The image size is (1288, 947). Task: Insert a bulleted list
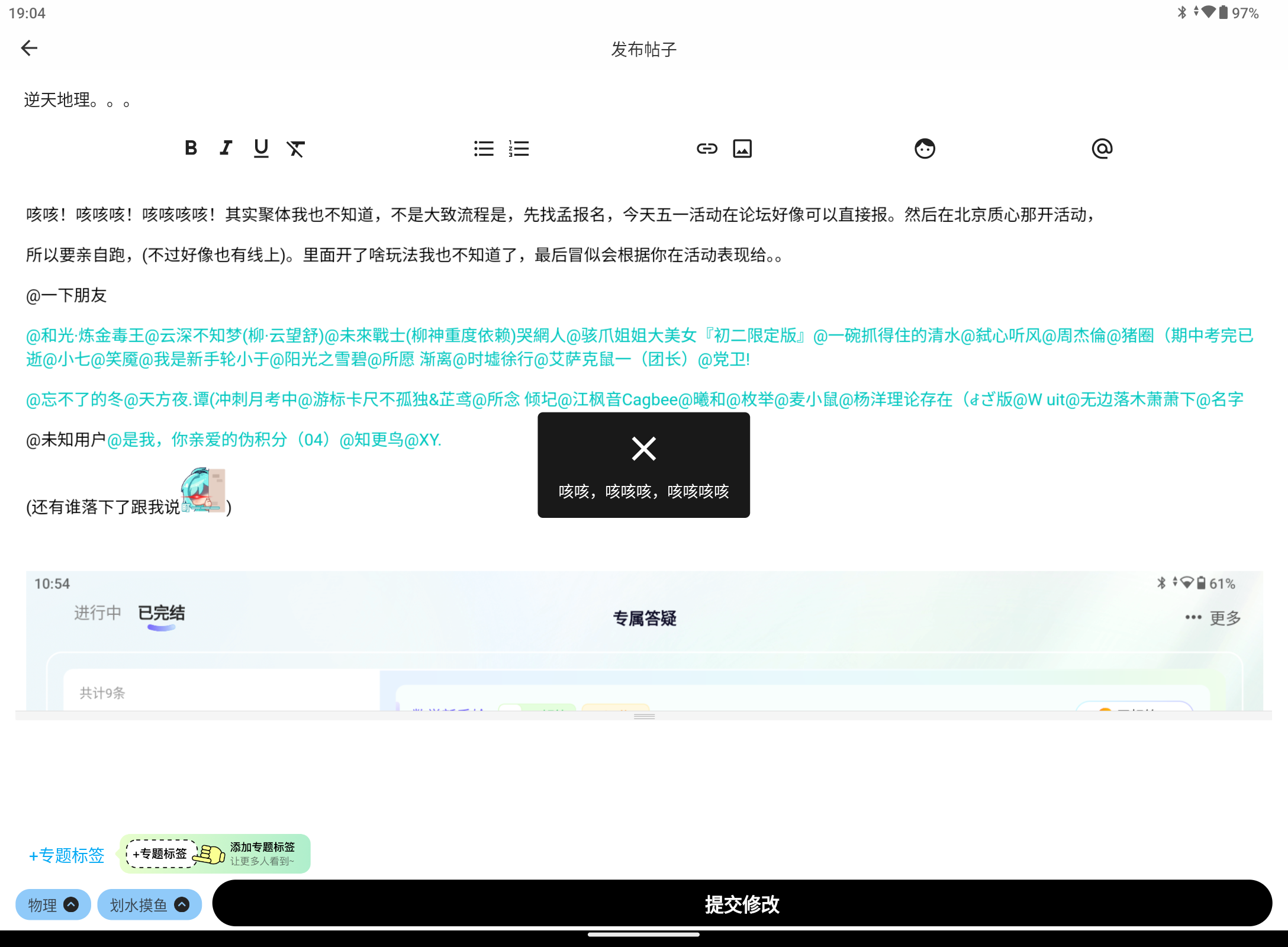[x=484, y=149]
